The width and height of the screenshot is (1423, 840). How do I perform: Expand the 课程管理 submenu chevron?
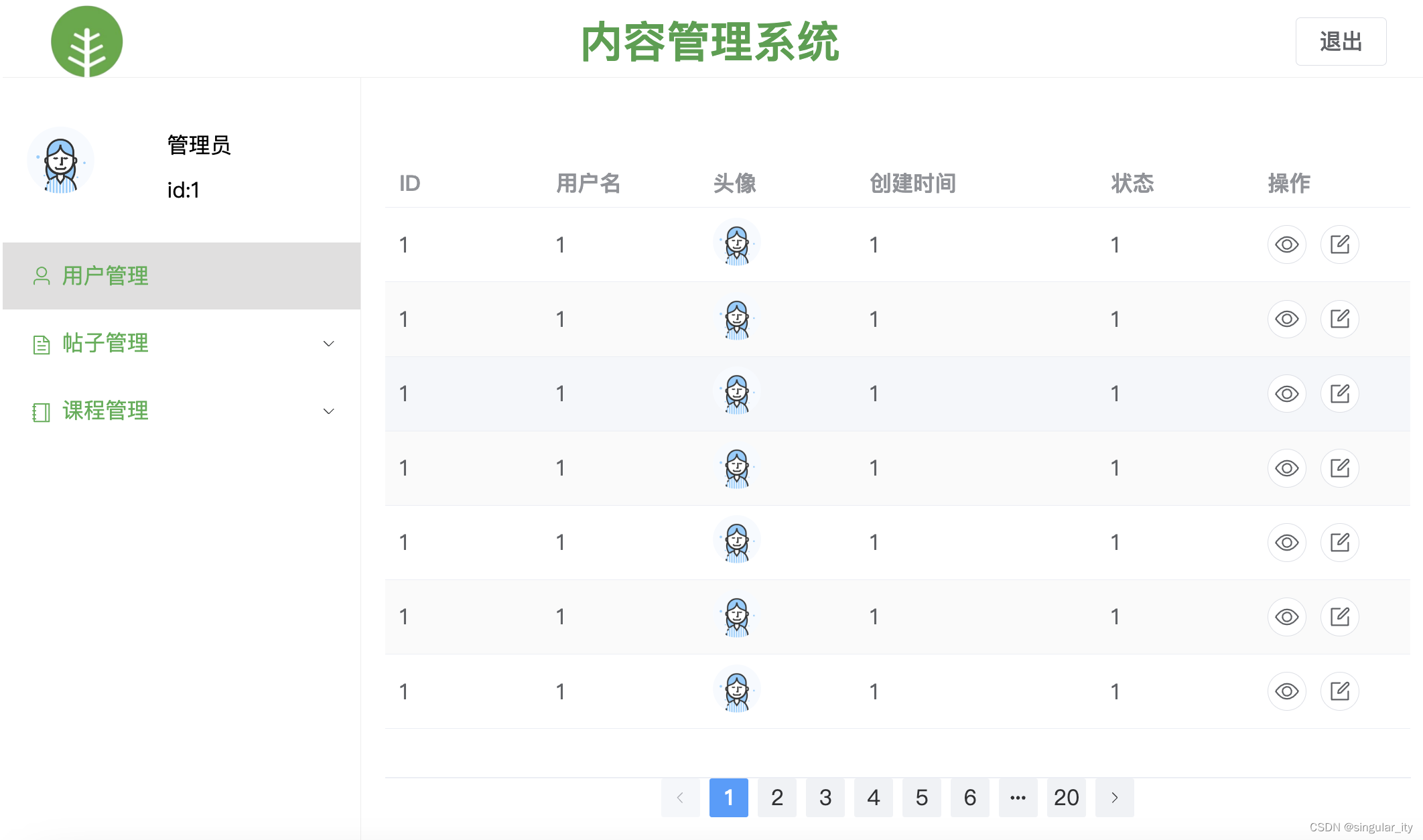click(x=328, y=411)
